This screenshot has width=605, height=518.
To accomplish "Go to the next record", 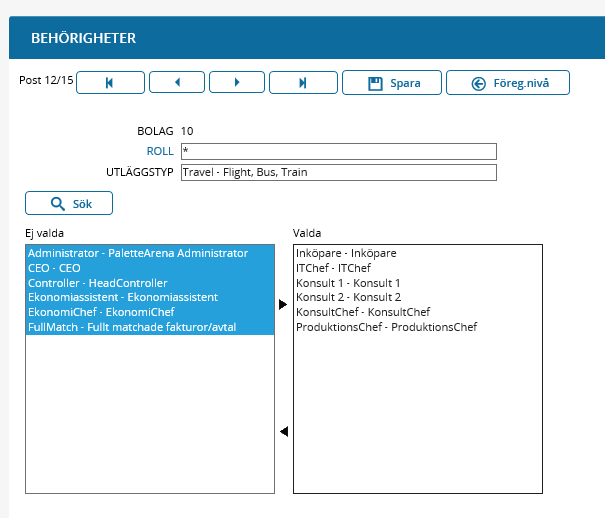I will pos(237,82).
